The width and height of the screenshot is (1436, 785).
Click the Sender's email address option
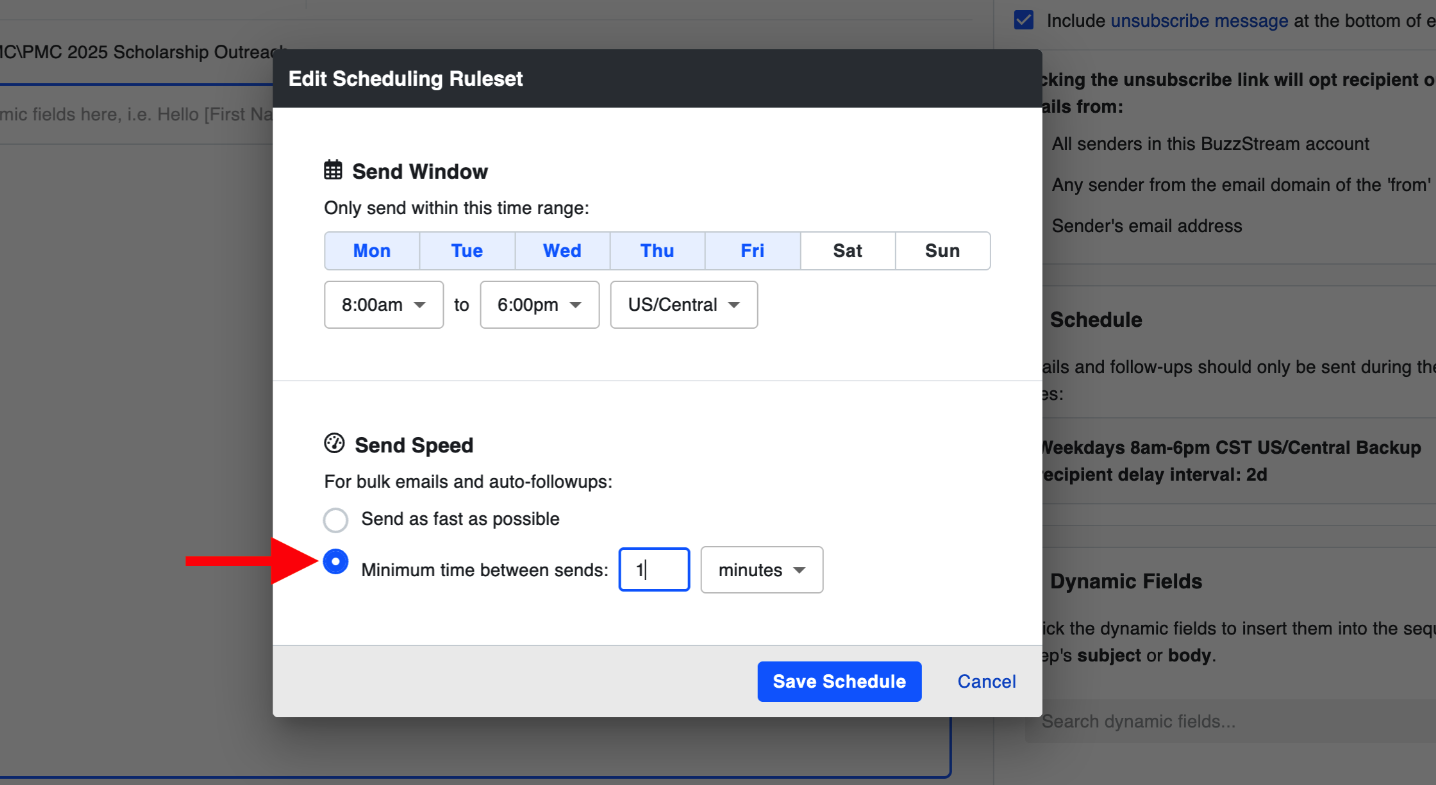point(1147,226)
